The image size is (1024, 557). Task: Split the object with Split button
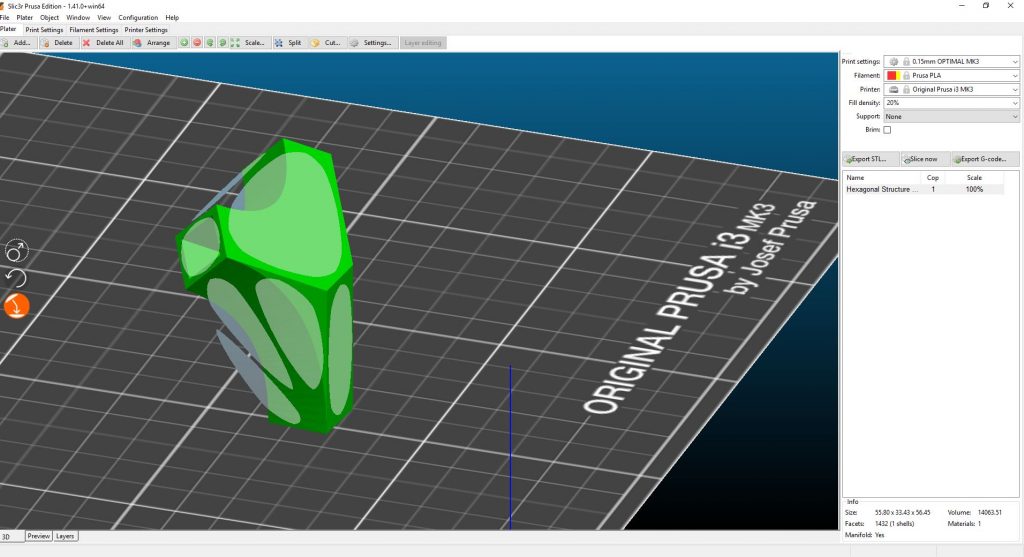[x=289, y=42]
